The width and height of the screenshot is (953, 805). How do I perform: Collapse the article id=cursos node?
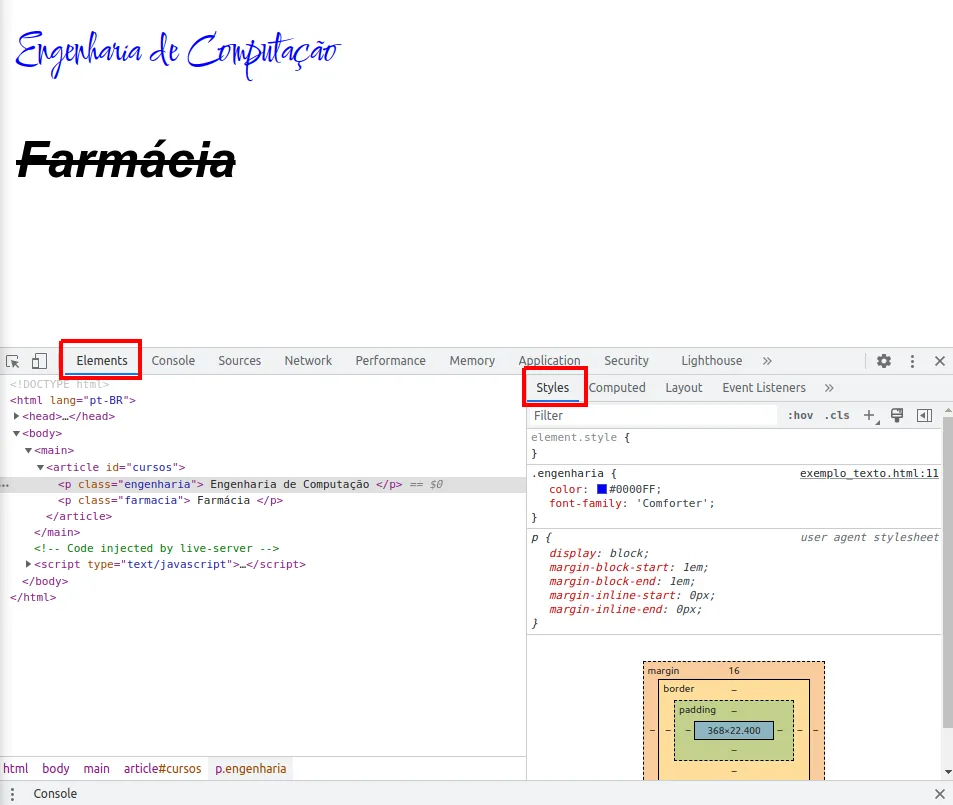41,468
